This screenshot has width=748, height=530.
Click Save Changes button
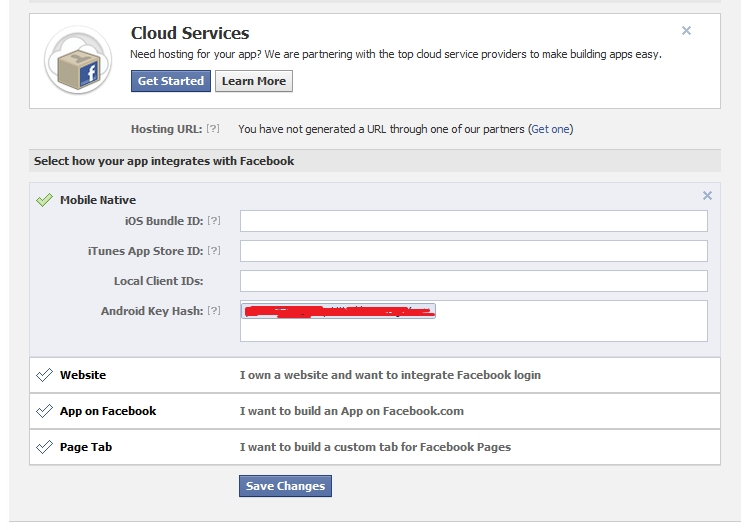pos(285,486)
